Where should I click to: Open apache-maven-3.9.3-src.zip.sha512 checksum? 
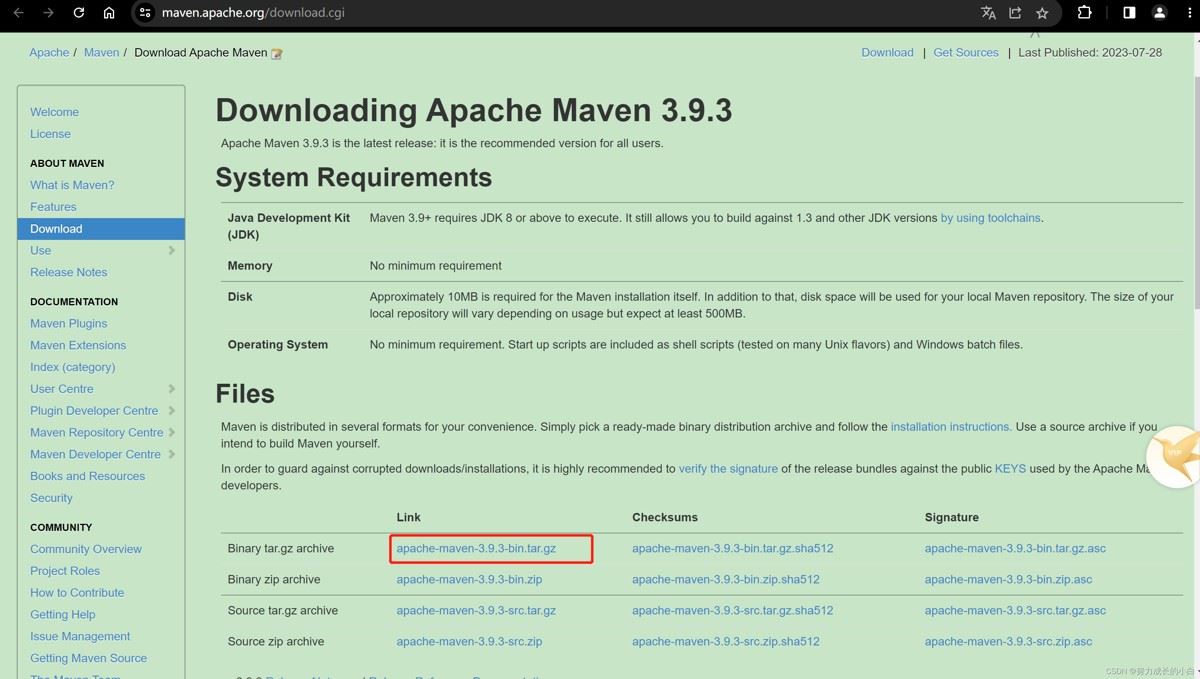[x=726, y=642]
